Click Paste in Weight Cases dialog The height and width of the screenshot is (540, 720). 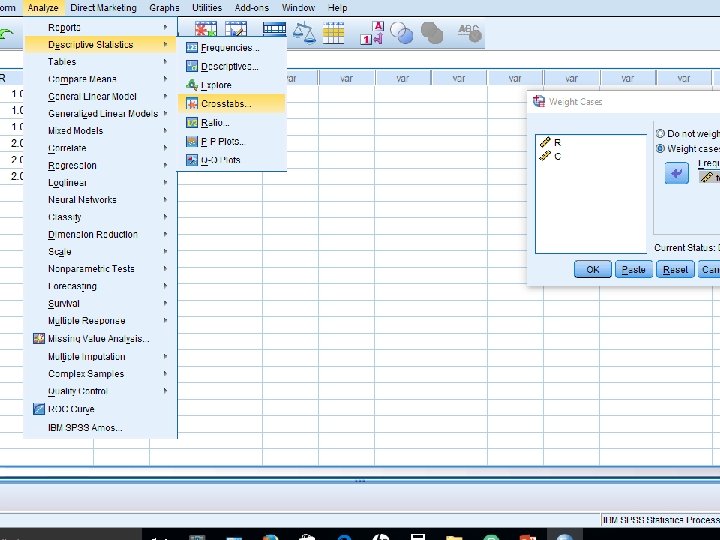point(634,270)
